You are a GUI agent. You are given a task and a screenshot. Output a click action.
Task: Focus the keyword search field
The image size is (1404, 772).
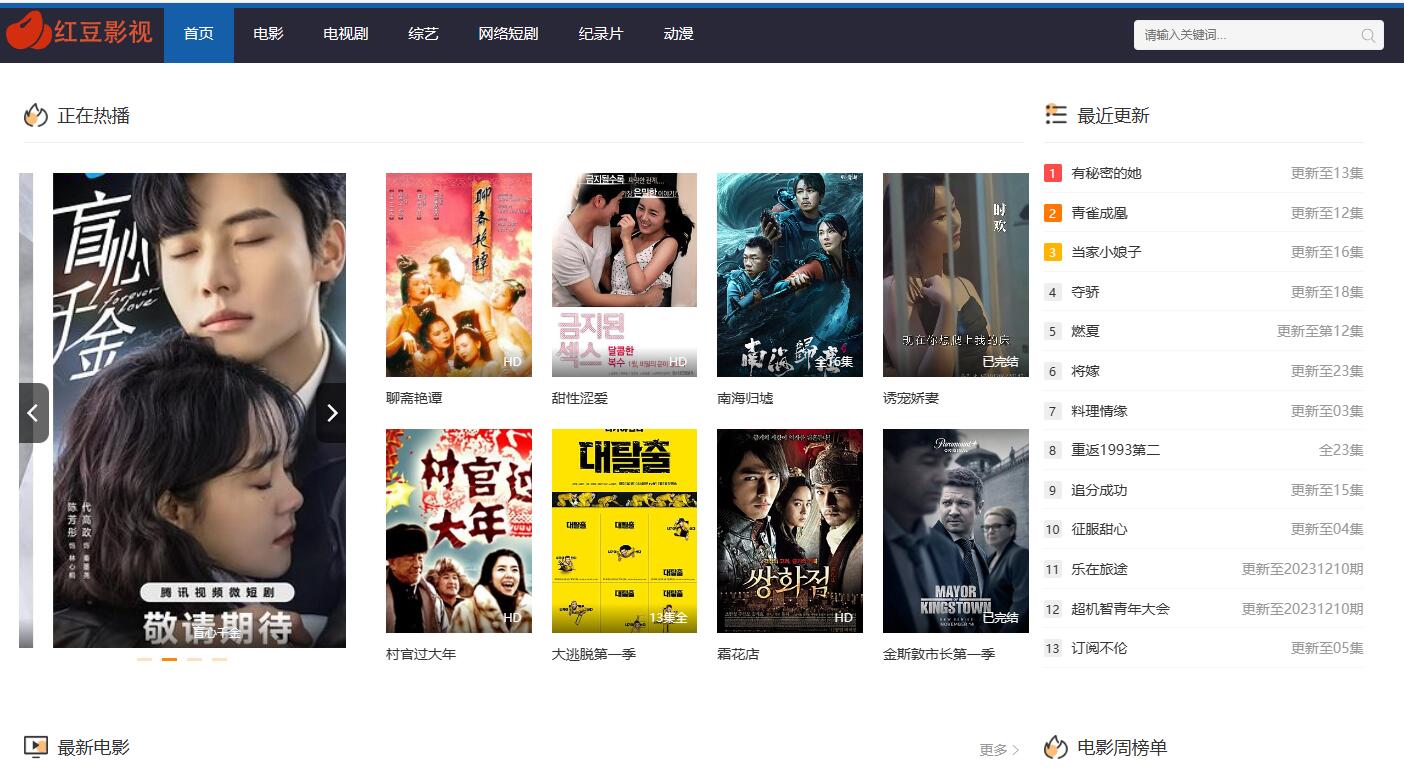1259,35
